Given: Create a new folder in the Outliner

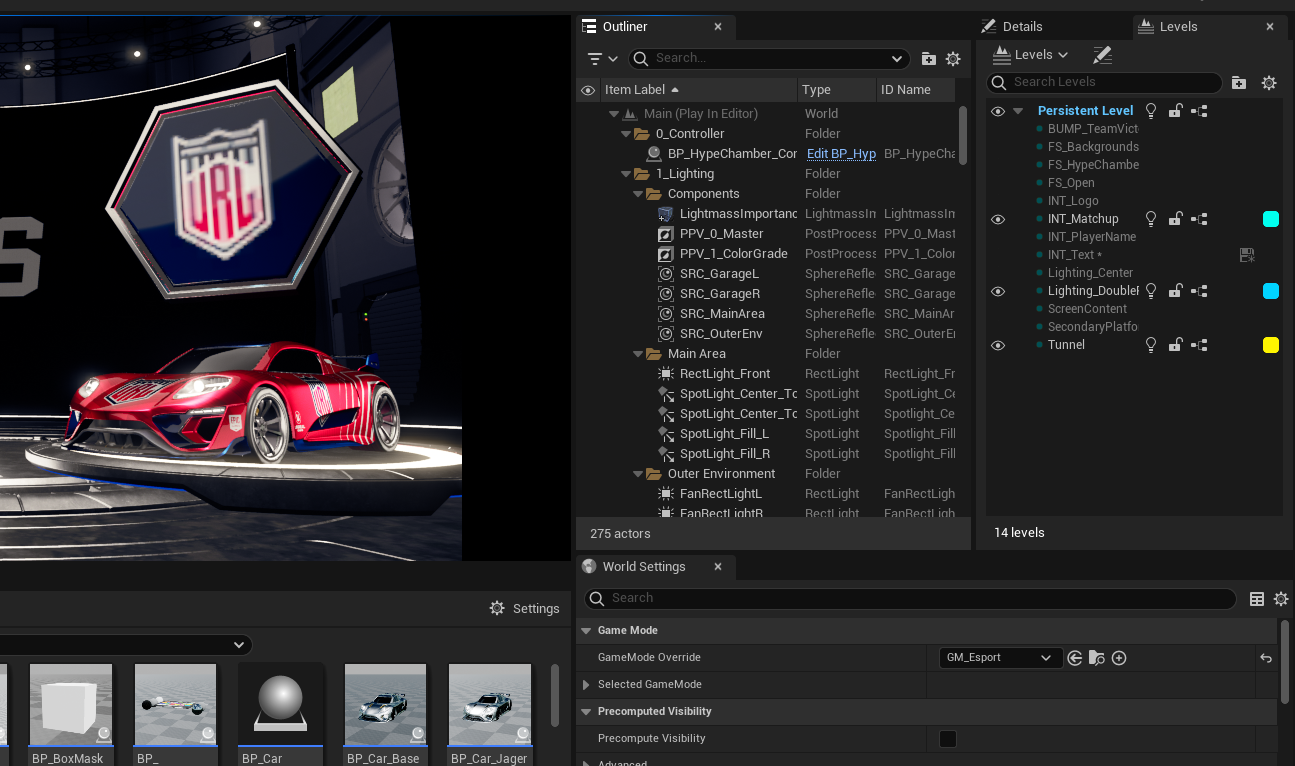Looking at the screenshot, I should (x=929, y=59).
